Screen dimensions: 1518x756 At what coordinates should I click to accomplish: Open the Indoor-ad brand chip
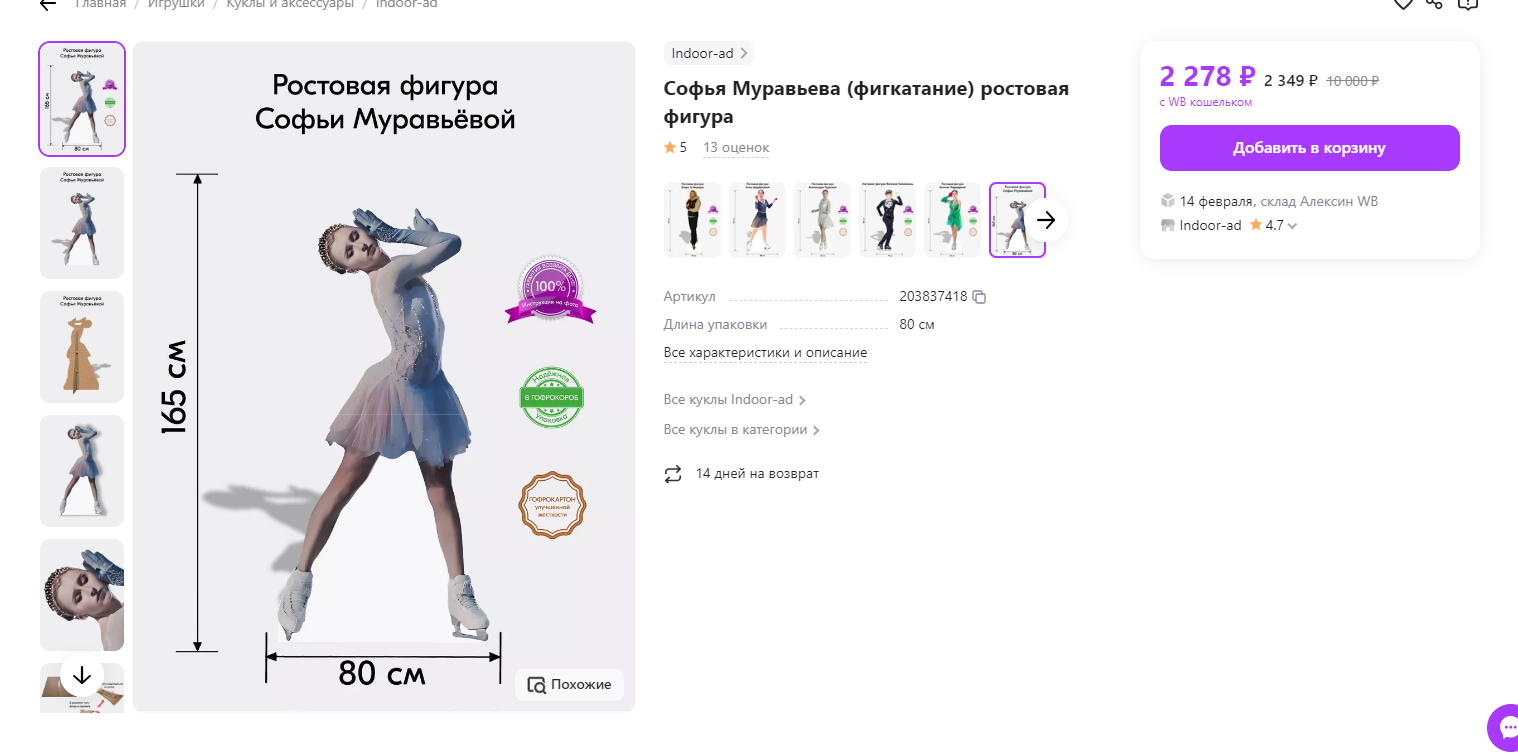click(709, 53)
